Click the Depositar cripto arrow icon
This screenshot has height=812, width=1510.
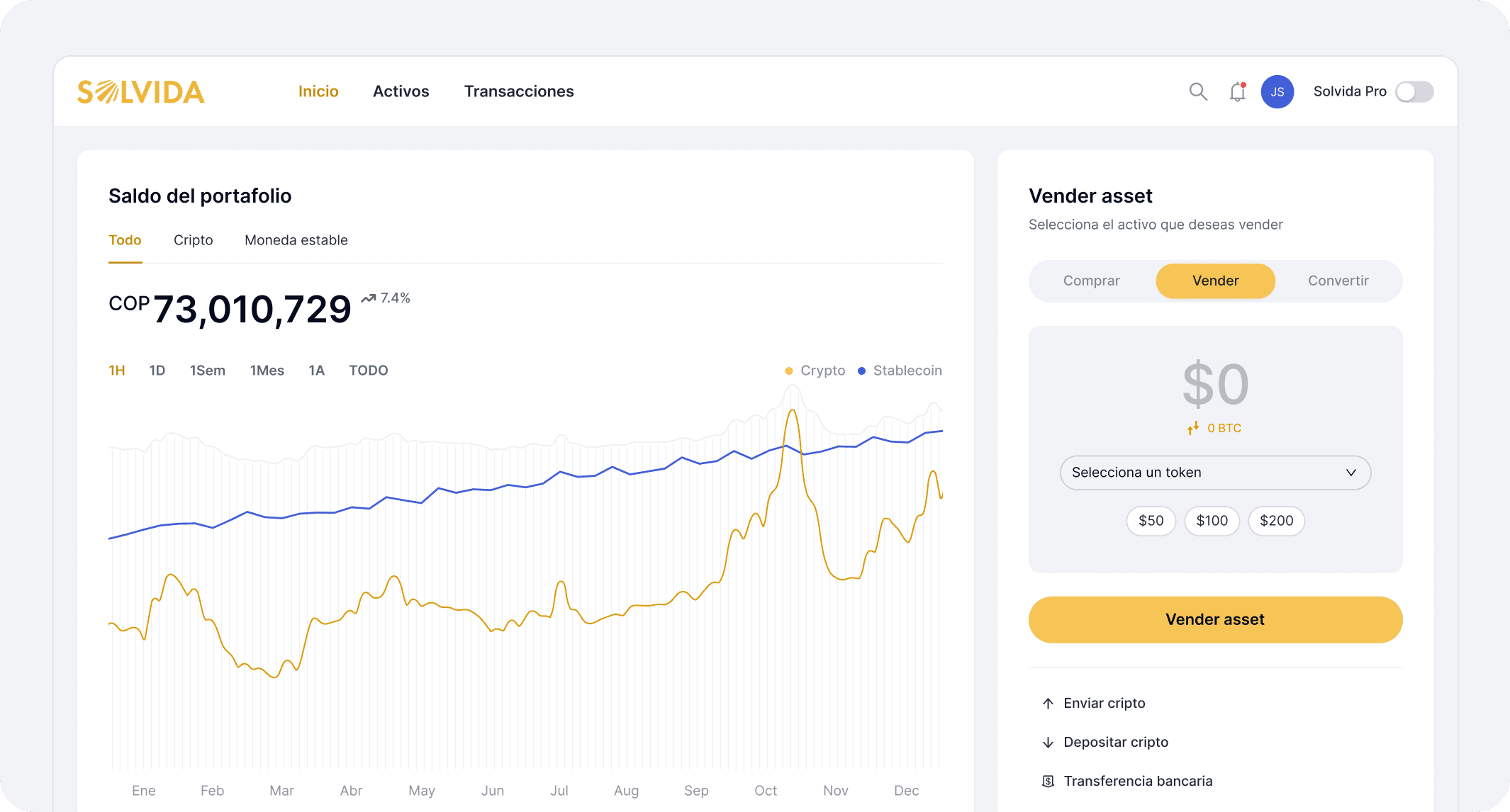click(1048, 742)
